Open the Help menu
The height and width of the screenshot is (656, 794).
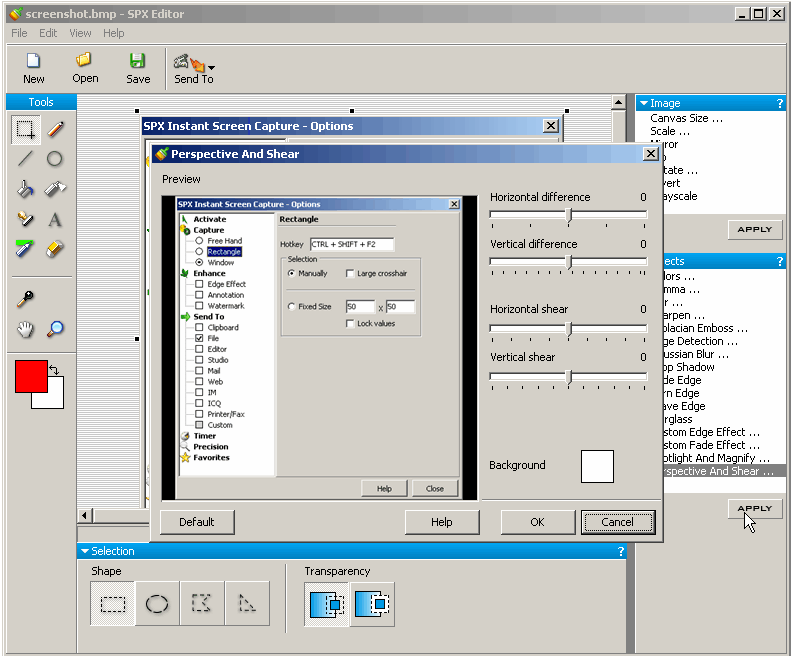coord(113,33)
